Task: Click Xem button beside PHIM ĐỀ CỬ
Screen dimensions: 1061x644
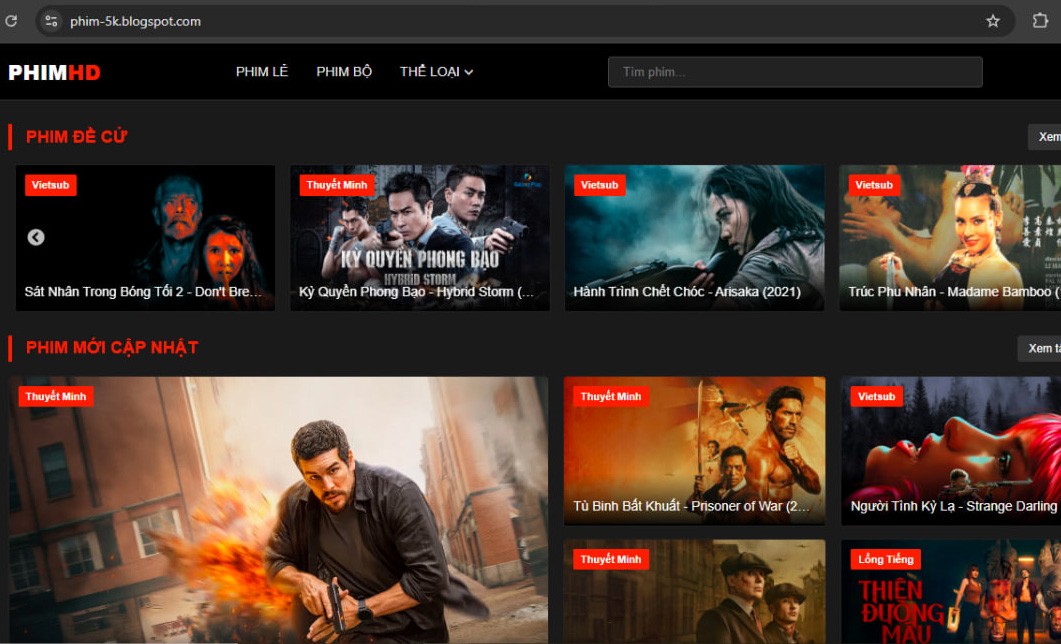Action: point(1045,137)
